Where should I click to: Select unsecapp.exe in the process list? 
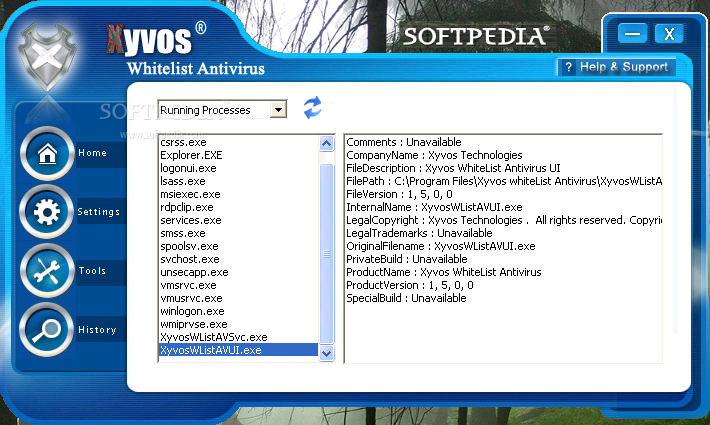pyautogui.click(x=194, y=272)
